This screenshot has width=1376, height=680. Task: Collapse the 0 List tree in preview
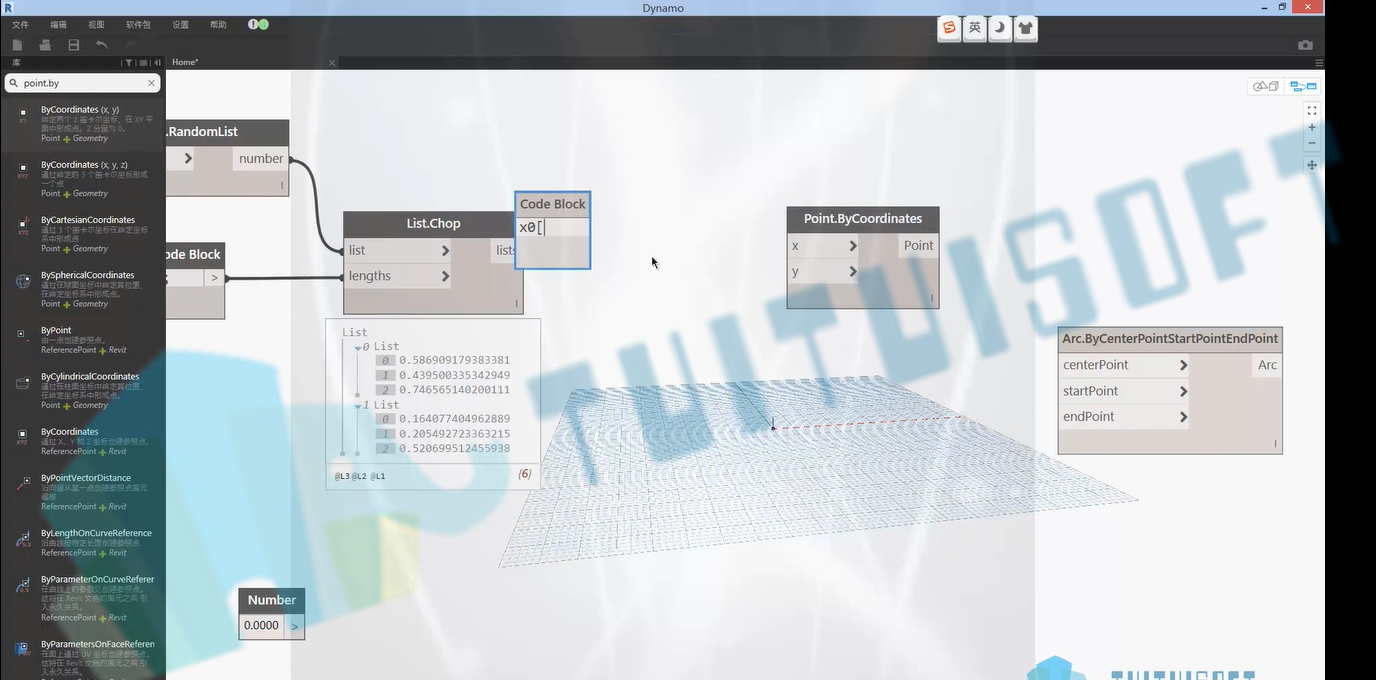pyautogui.click(x=358, y=347)
